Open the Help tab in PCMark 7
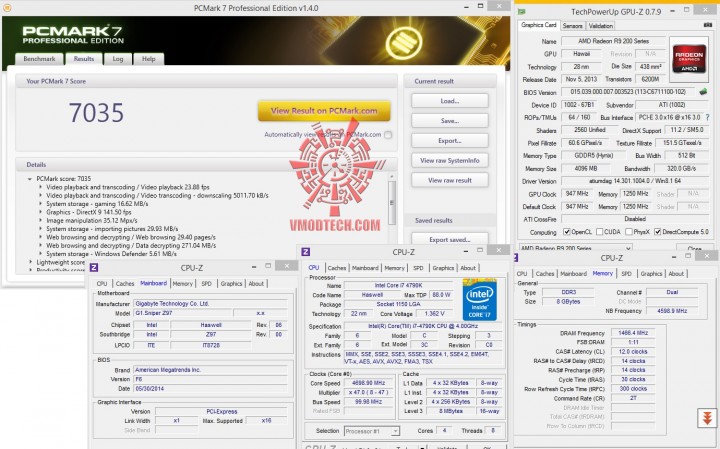 click(x=148, y=59)
